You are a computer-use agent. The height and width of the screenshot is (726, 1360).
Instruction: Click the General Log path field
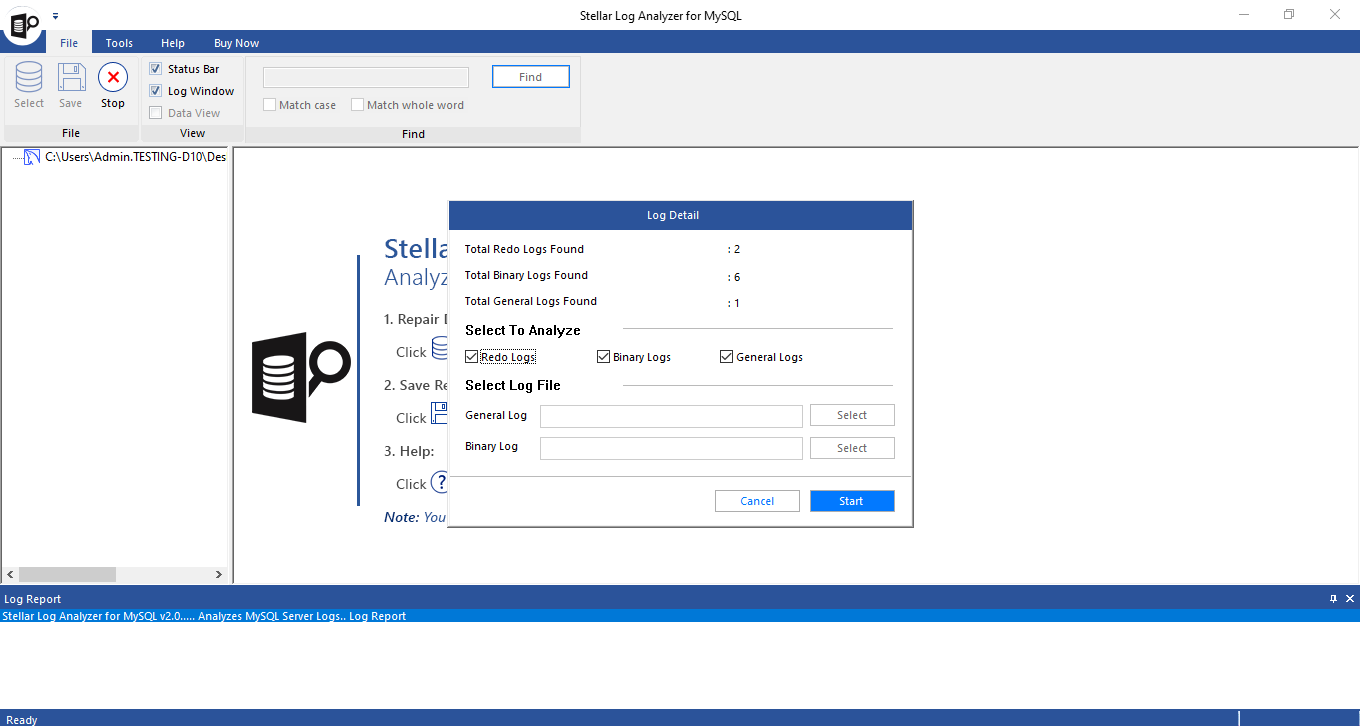point(671,416)
